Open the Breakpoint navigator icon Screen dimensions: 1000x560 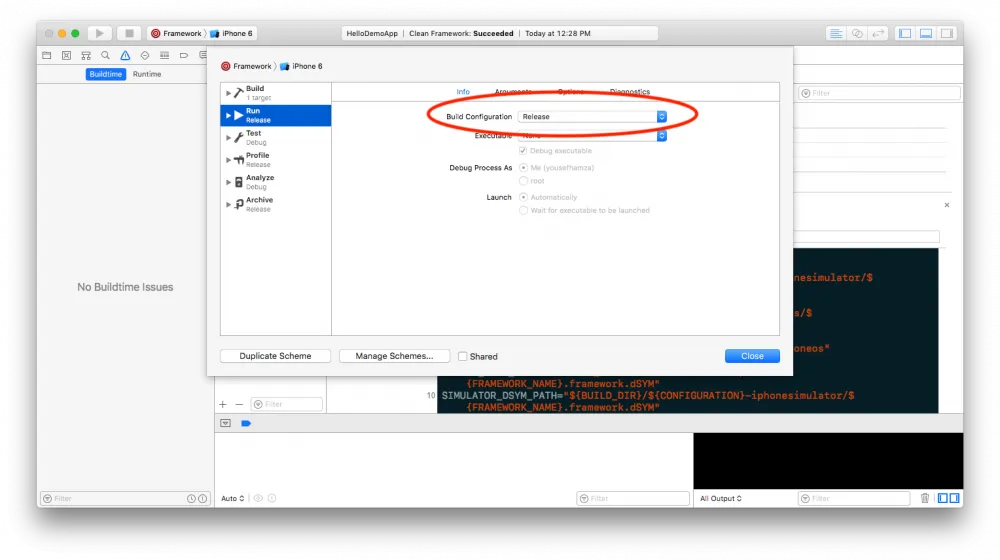[x=184, y=55]
